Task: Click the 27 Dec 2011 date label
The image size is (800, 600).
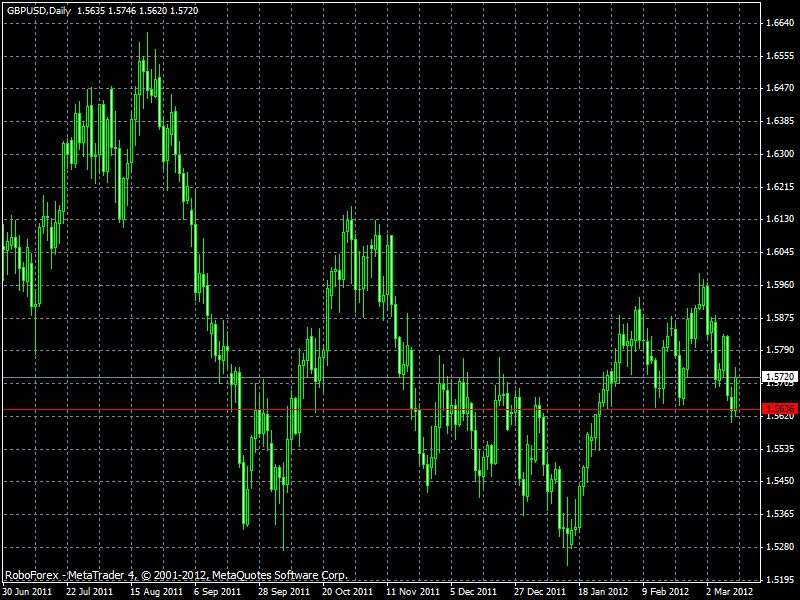Action: (x=540, y=592)
